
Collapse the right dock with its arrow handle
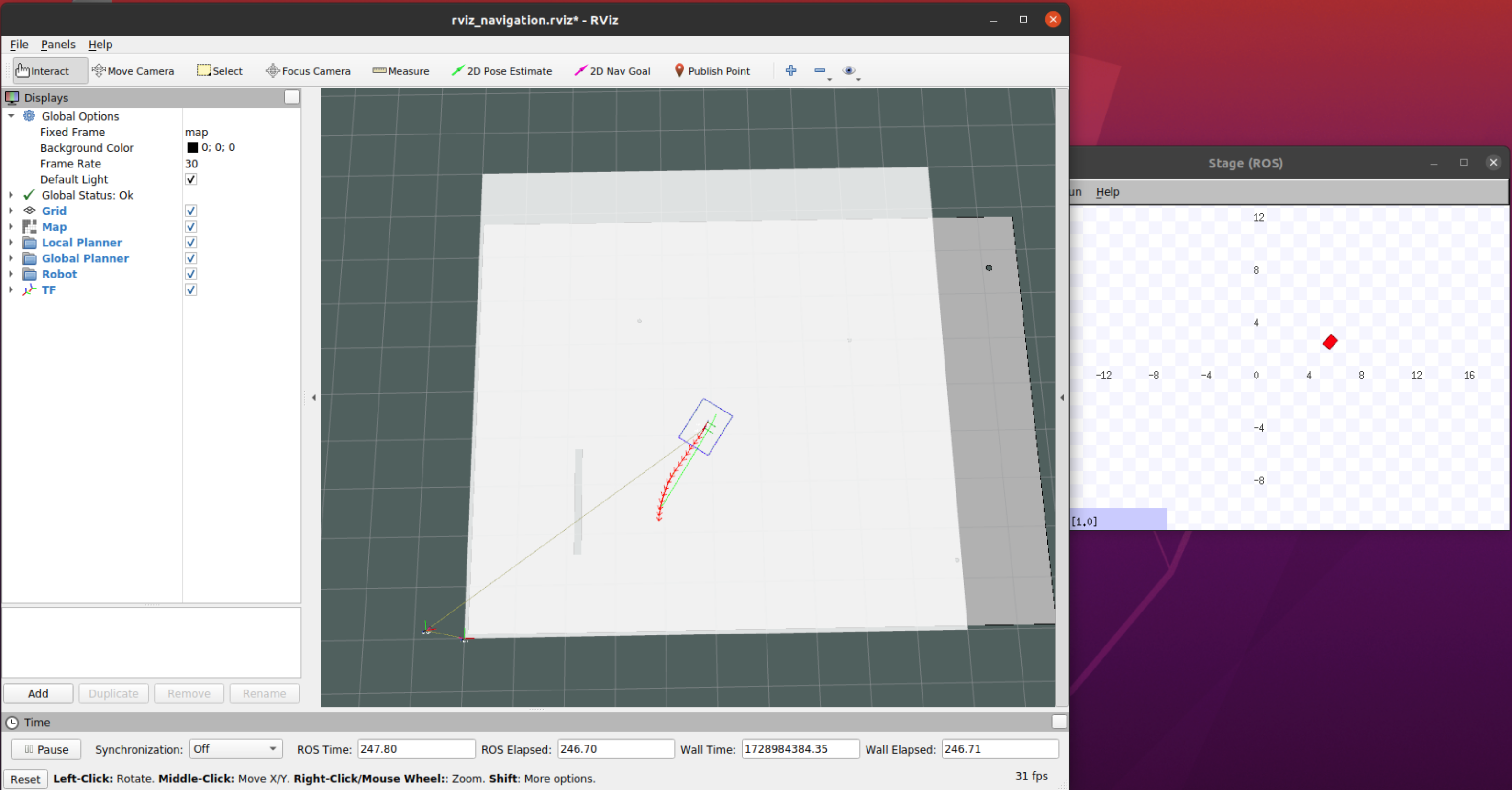[x=1062, y=397]
